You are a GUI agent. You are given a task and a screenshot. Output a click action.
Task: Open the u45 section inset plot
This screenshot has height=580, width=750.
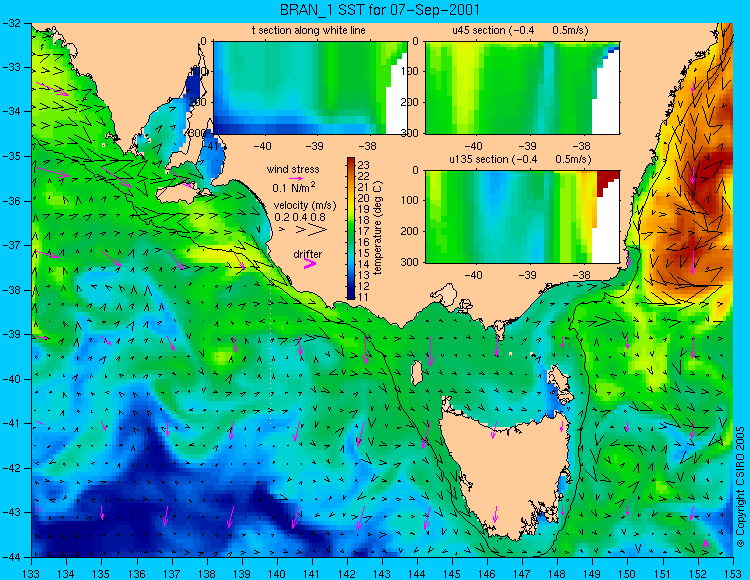[x=522, y=88]
